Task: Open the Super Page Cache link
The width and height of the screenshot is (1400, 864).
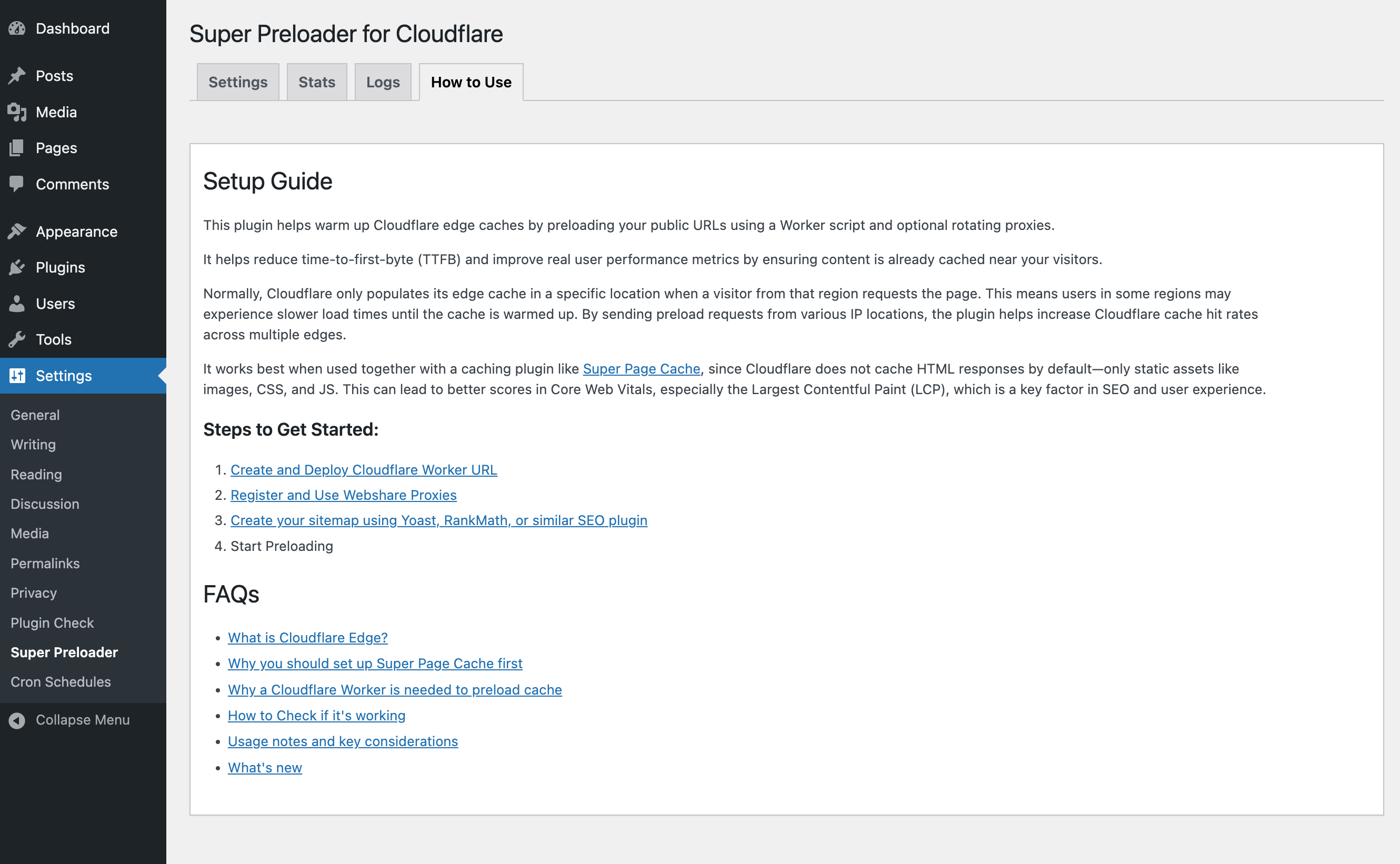Action: pos(641,369)
